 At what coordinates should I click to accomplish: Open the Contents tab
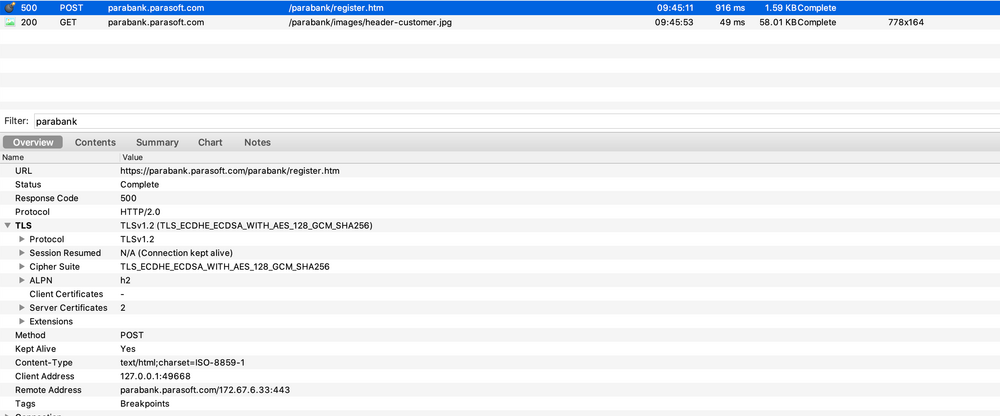coord(95,142)
